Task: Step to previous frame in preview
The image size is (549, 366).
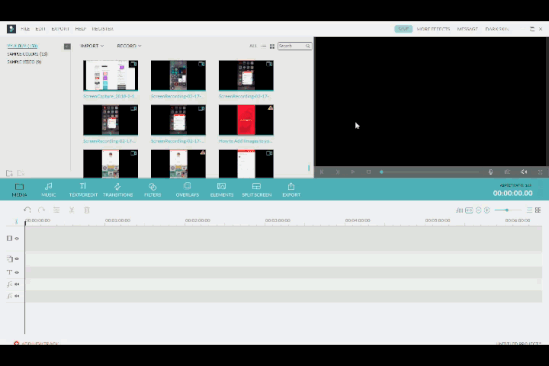Action: [x=322, y=172]
